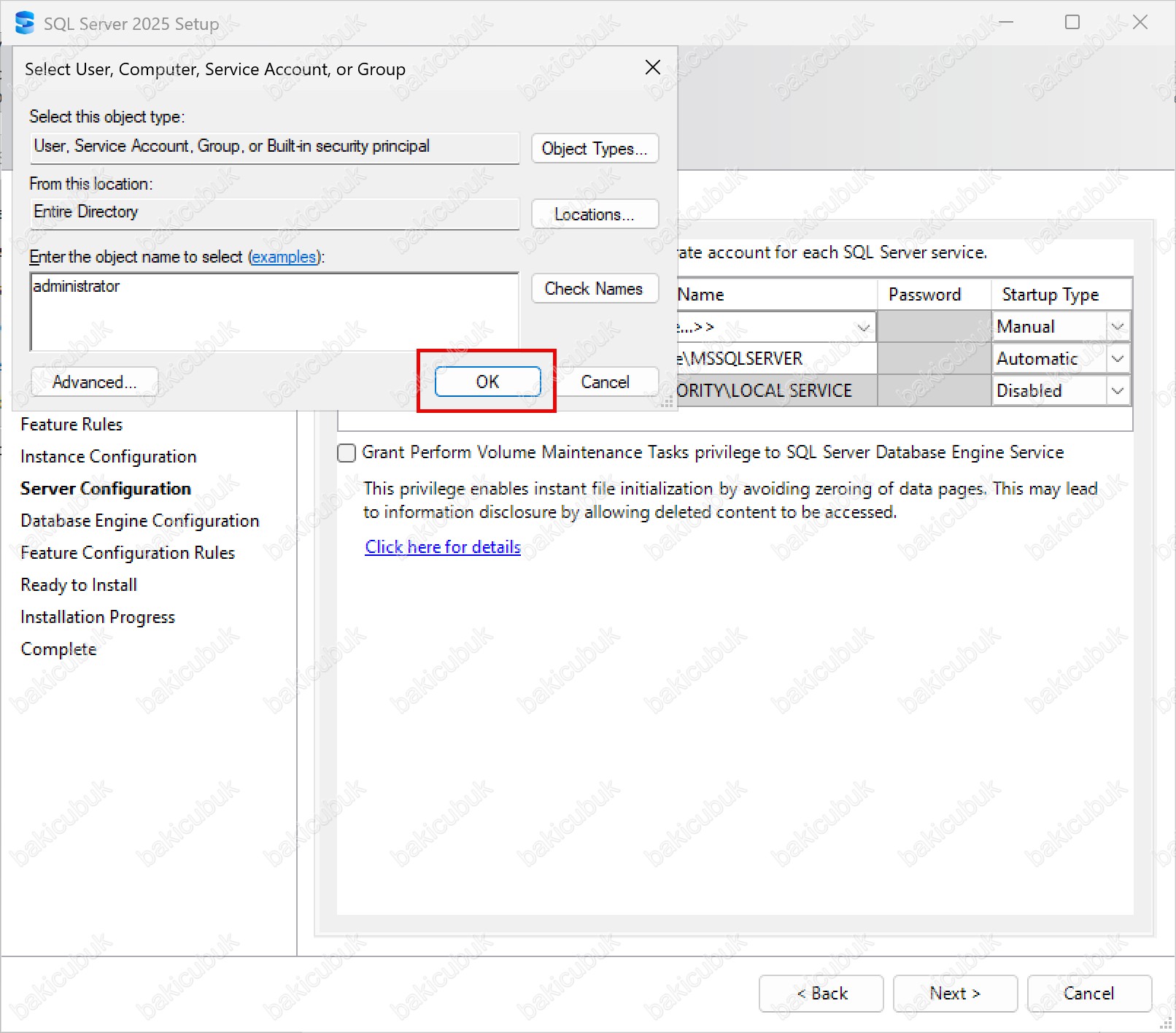Expand the Manual startup type dropdown
This screenshot has height=1033, width=1176.
1117,327
